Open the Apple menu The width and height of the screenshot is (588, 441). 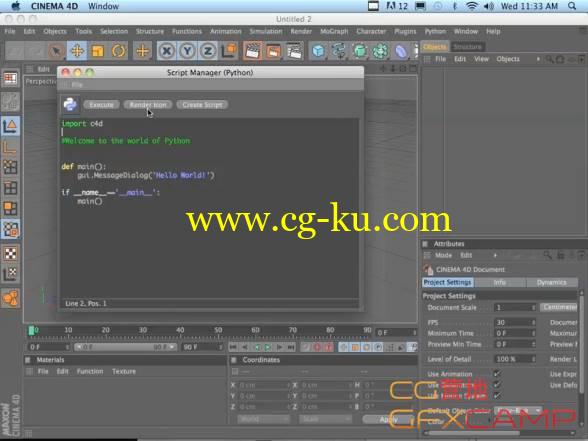pyautogui.click(x=16, y=6)
